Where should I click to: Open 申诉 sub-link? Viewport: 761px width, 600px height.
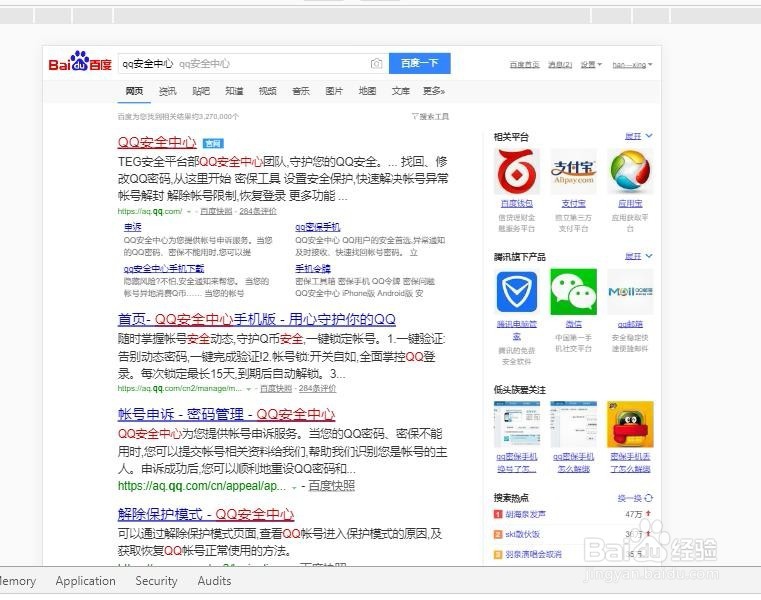pyautogui.click(x=132, y=227)
